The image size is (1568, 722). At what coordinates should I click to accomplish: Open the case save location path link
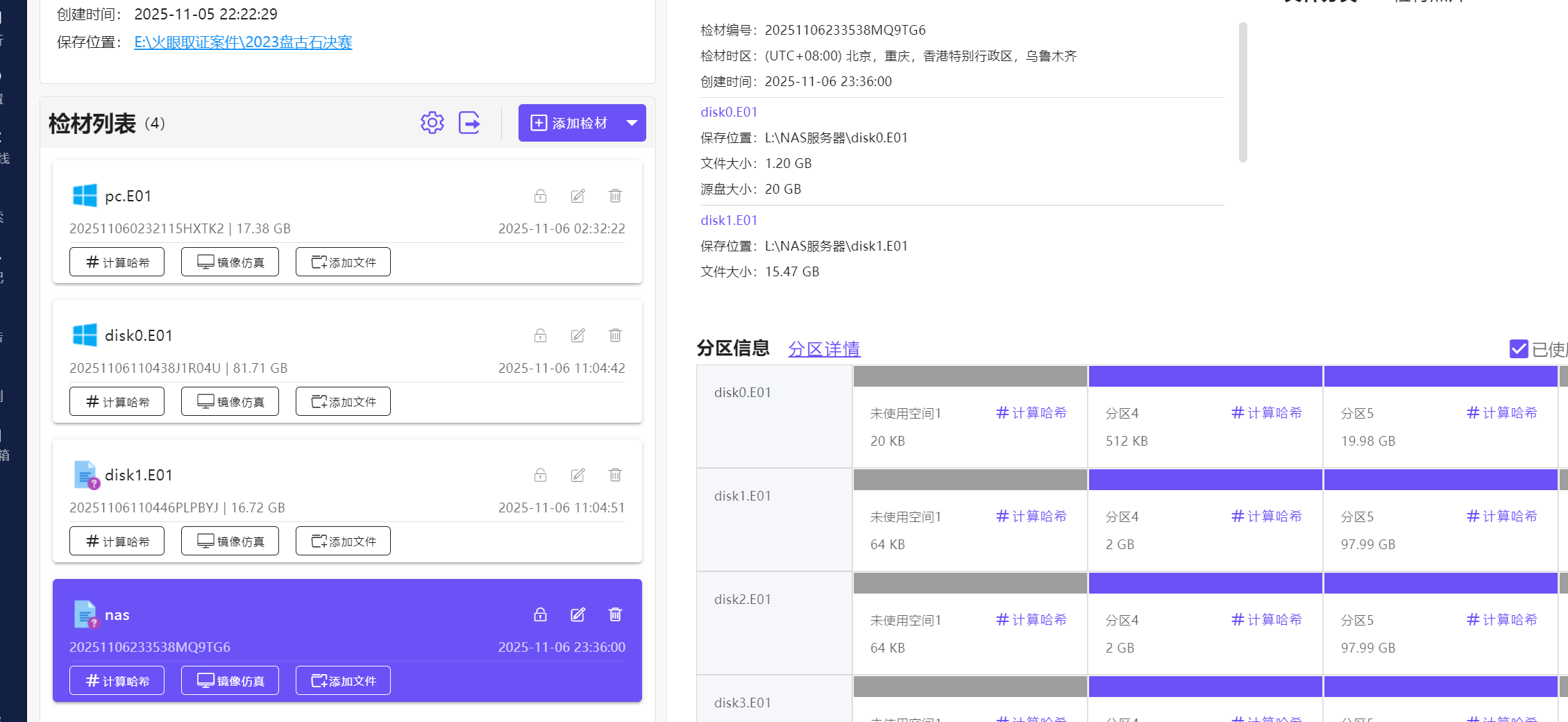243,42
